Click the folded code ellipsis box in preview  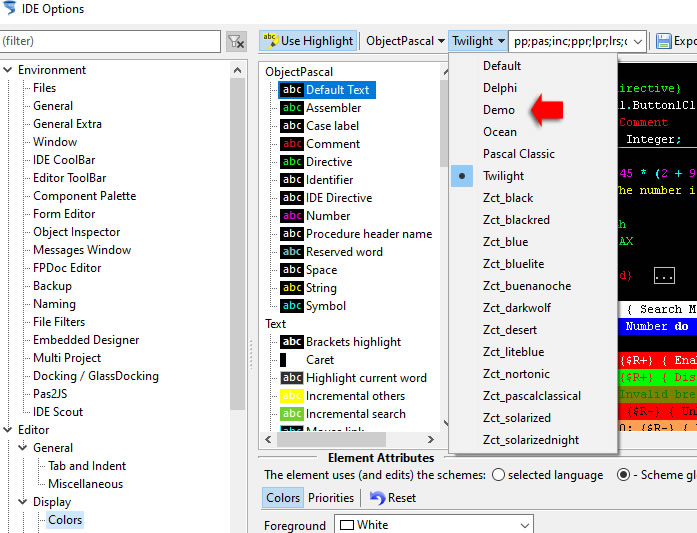click(665, 276)
